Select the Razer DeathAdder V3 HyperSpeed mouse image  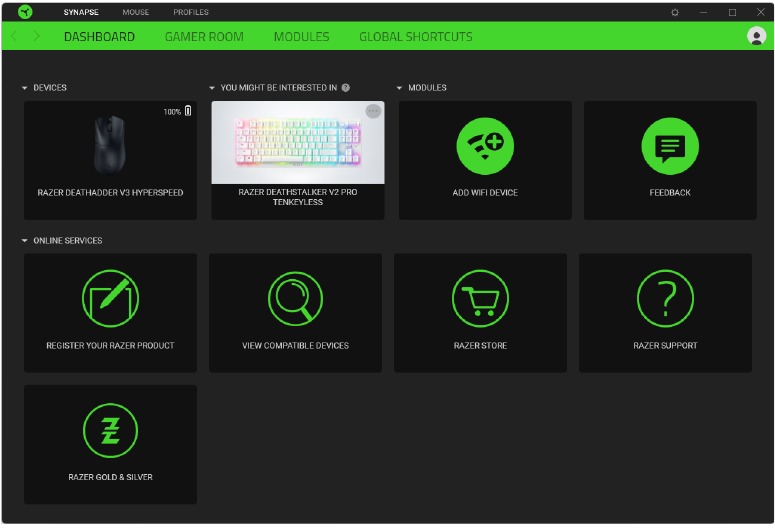[x=110, y=145]
